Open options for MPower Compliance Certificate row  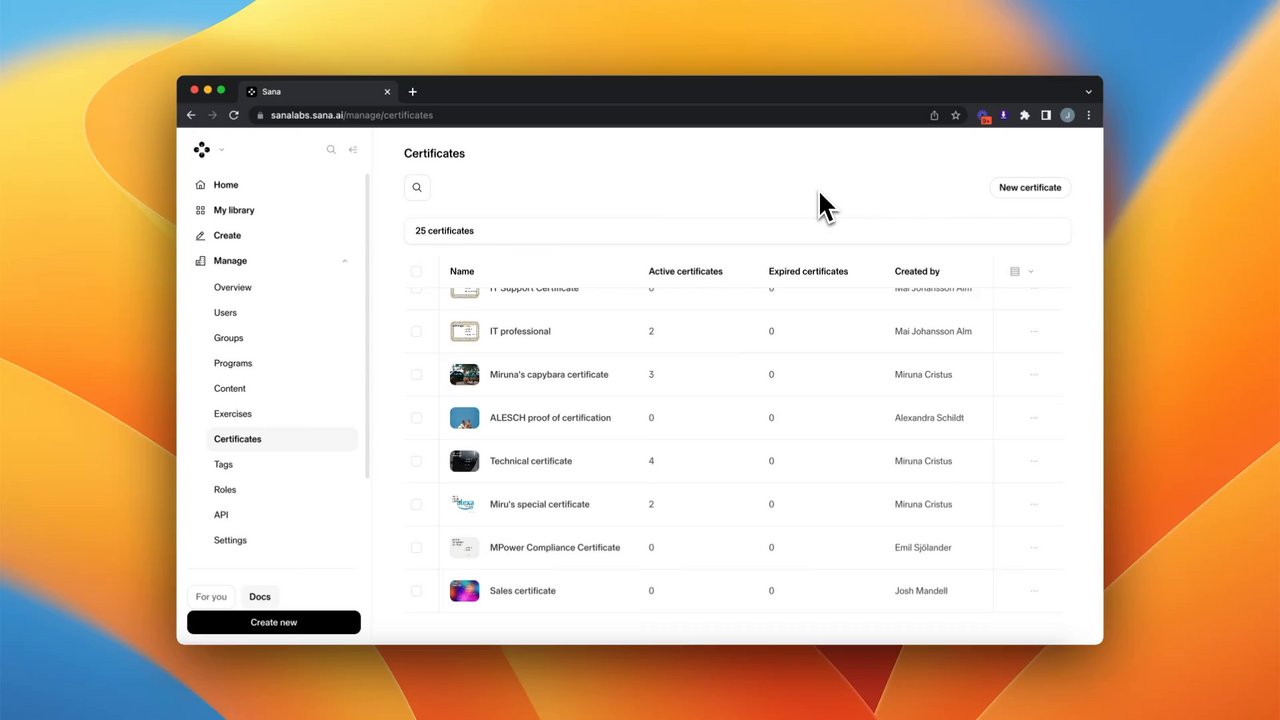coord(1034,547)
